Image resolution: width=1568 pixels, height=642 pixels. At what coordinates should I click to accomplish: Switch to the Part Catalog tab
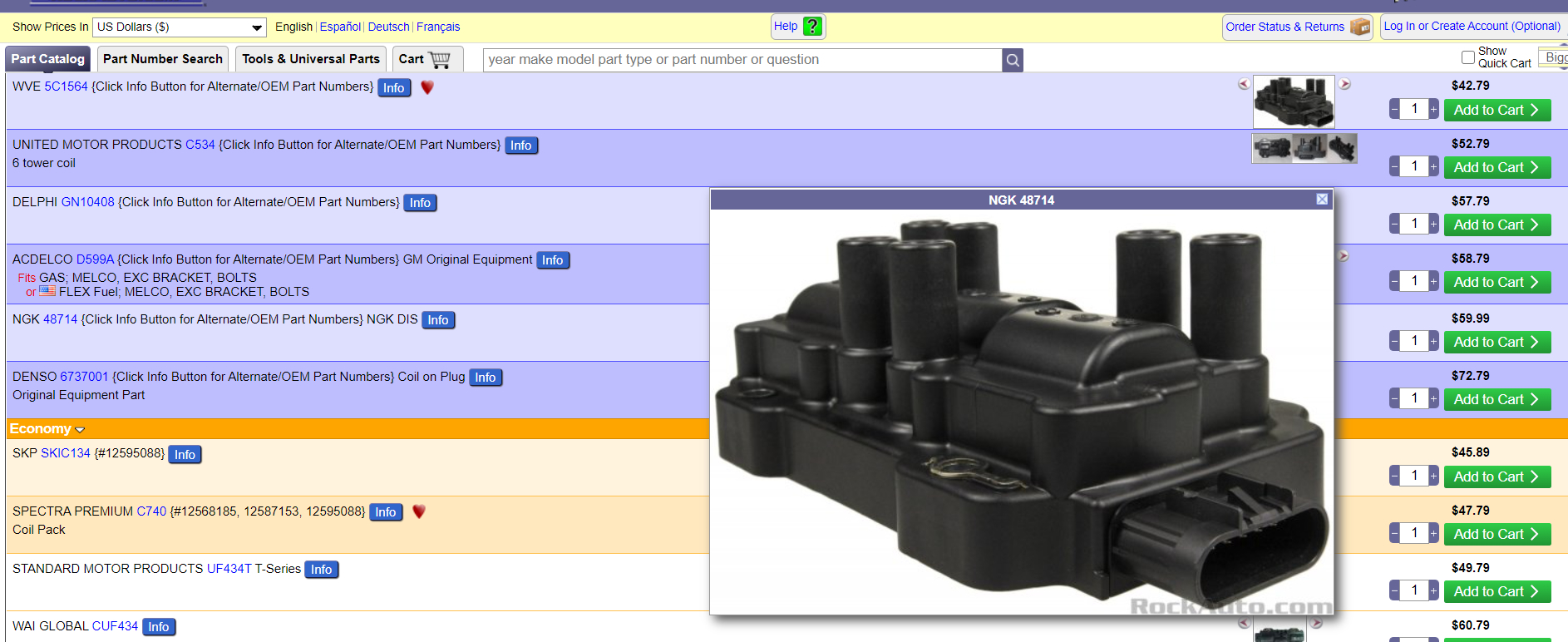(x=48, y=59)
